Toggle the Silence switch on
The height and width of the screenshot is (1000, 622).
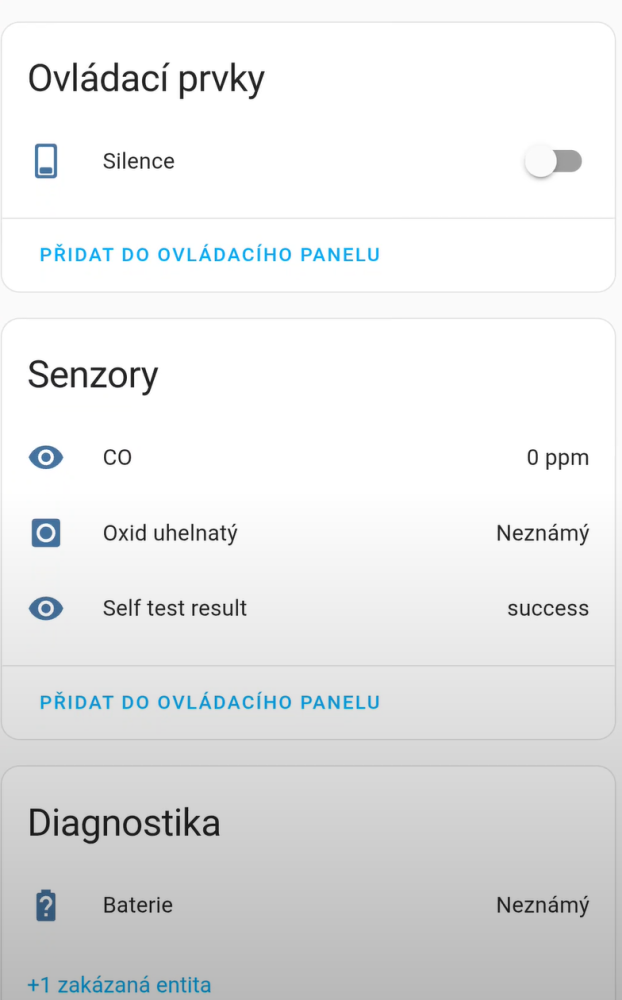pos(553,161)
